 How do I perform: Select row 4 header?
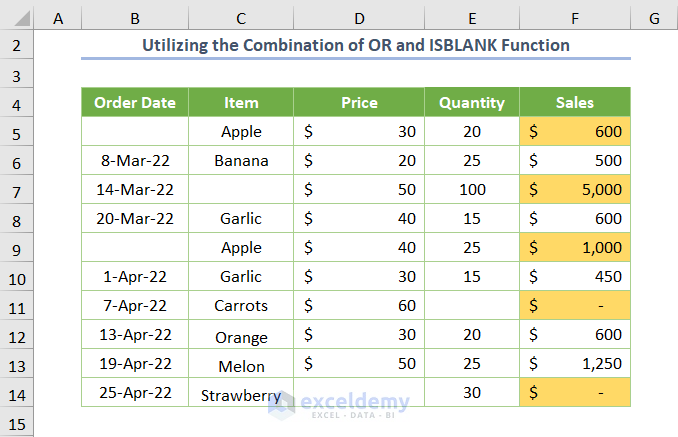click(x=18, y=102)
